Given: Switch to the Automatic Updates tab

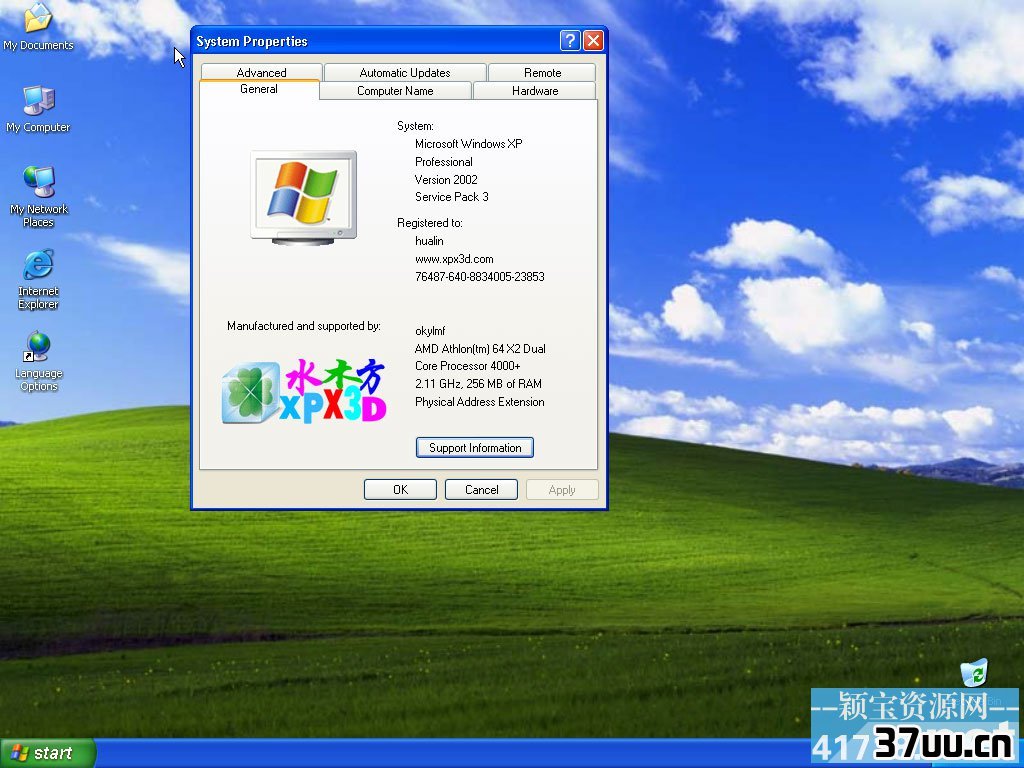Looking at the screenshot, I should click(x=405, y=72).
